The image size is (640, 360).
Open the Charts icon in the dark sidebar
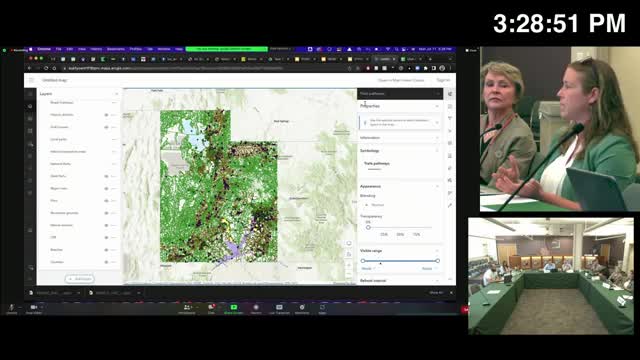click(x=30, y=144)
